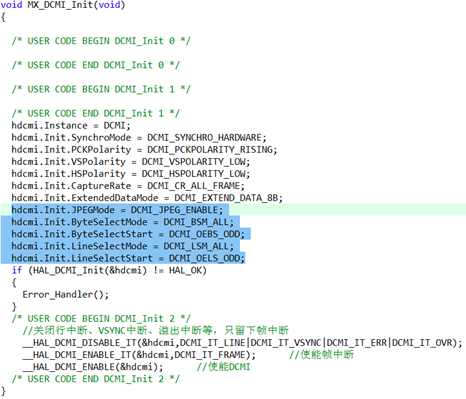Click the comment USER CODE BEGIN DCMI_Init 0
Screen dimensions: 466x399
tap(101, 41)
